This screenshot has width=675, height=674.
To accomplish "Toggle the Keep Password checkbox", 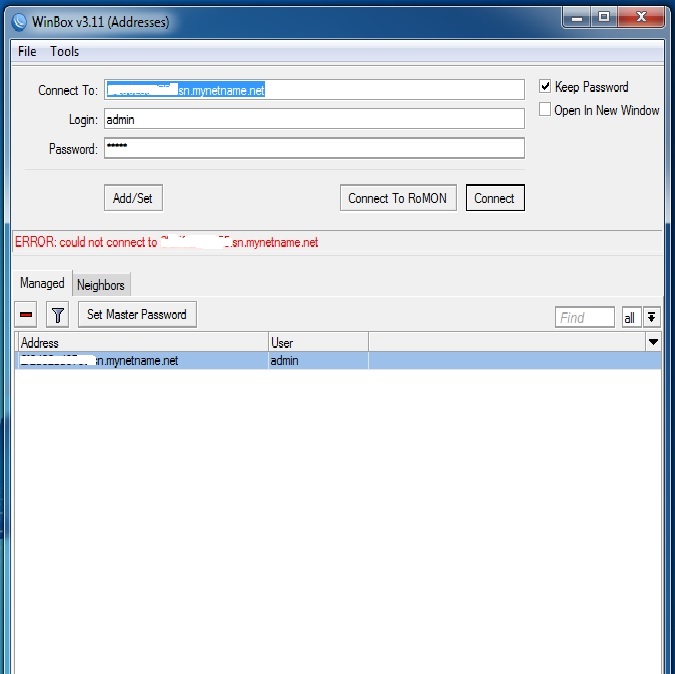I will [x=545, y=87].
